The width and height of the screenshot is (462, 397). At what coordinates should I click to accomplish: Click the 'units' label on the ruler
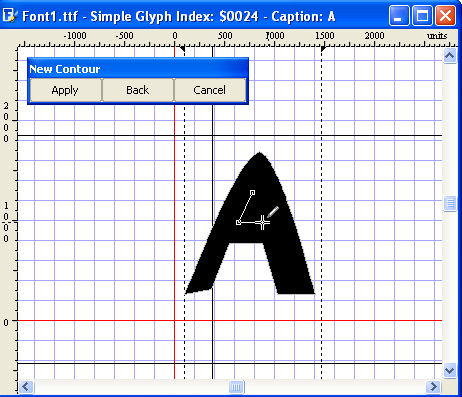(x=437, y=35)
